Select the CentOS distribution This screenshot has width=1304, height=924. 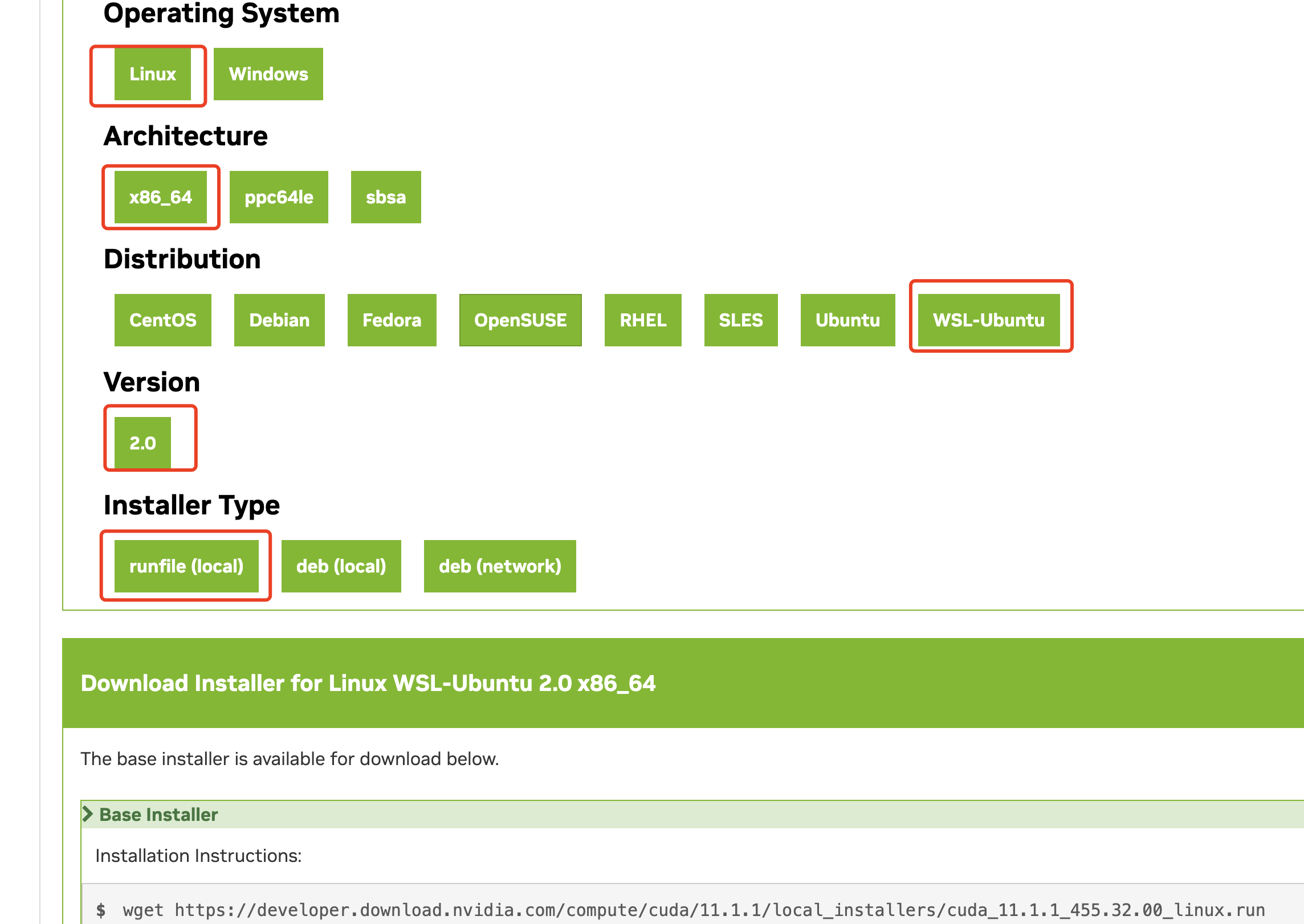coord(163,320)
